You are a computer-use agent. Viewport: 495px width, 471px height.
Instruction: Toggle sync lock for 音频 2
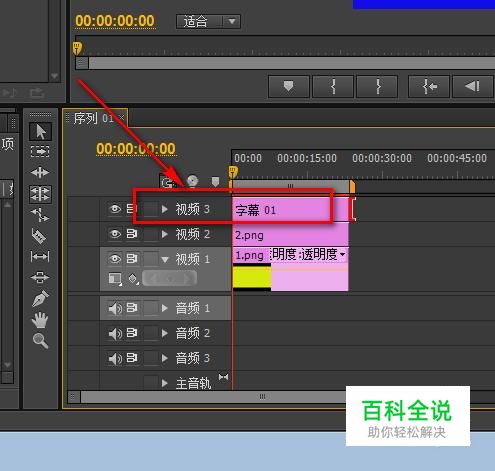point(132,333)
